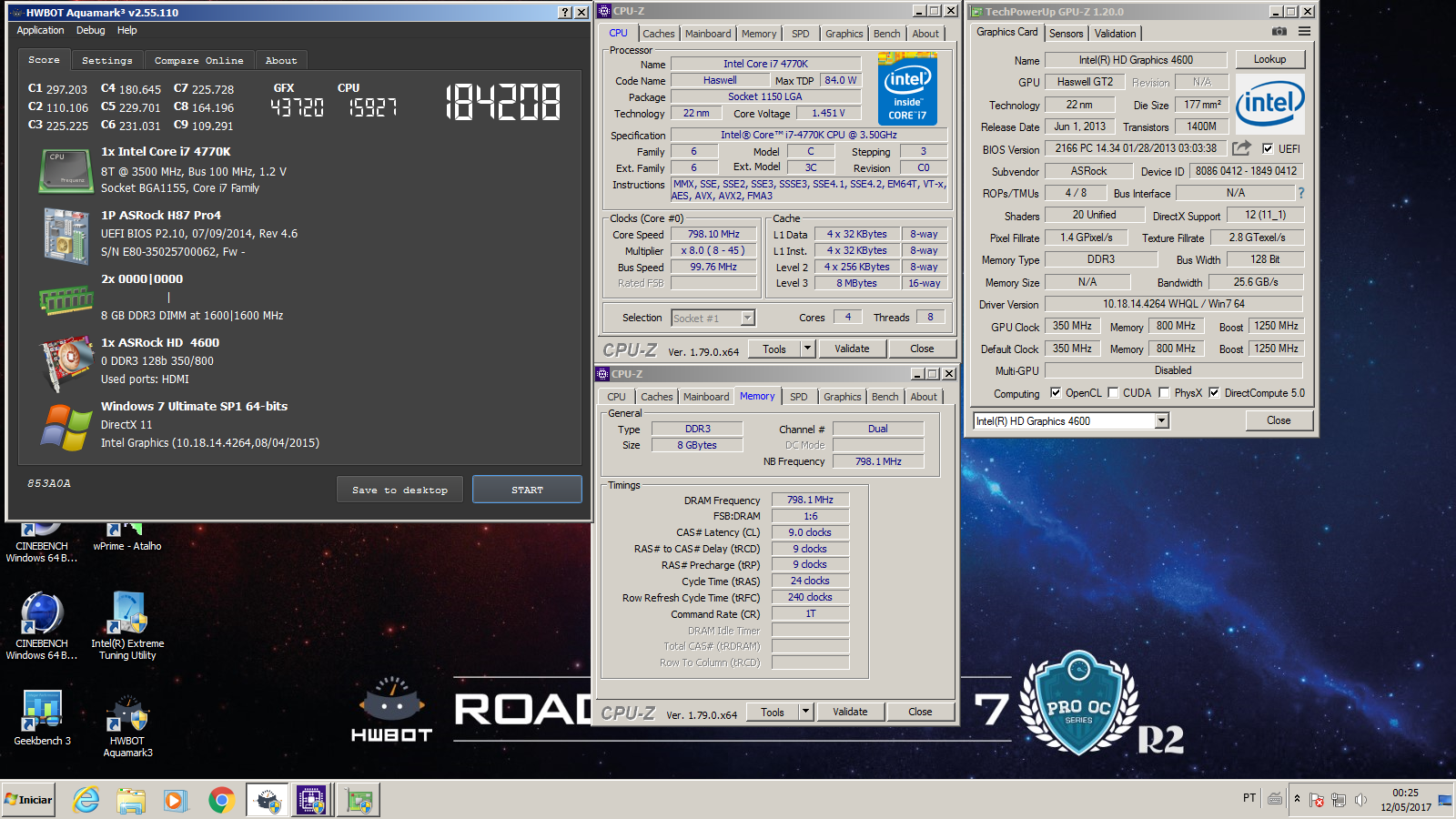The image size is (1456, 819).
Task: Click the Lookup button in GPU-Z
Action: 1269,59
